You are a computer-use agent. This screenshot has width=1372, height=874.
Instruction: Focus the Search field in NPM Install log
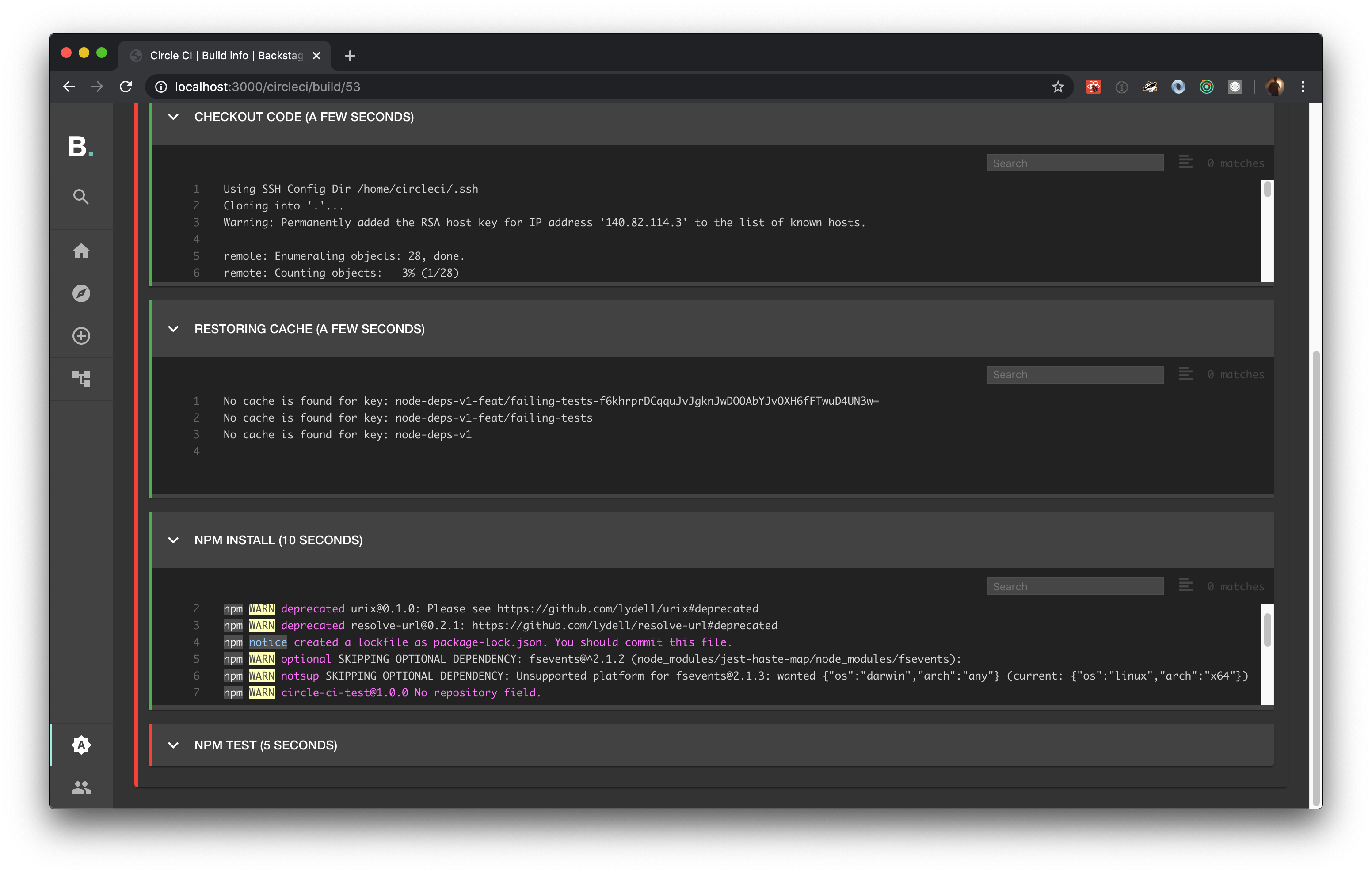[x=1075, y=586]
